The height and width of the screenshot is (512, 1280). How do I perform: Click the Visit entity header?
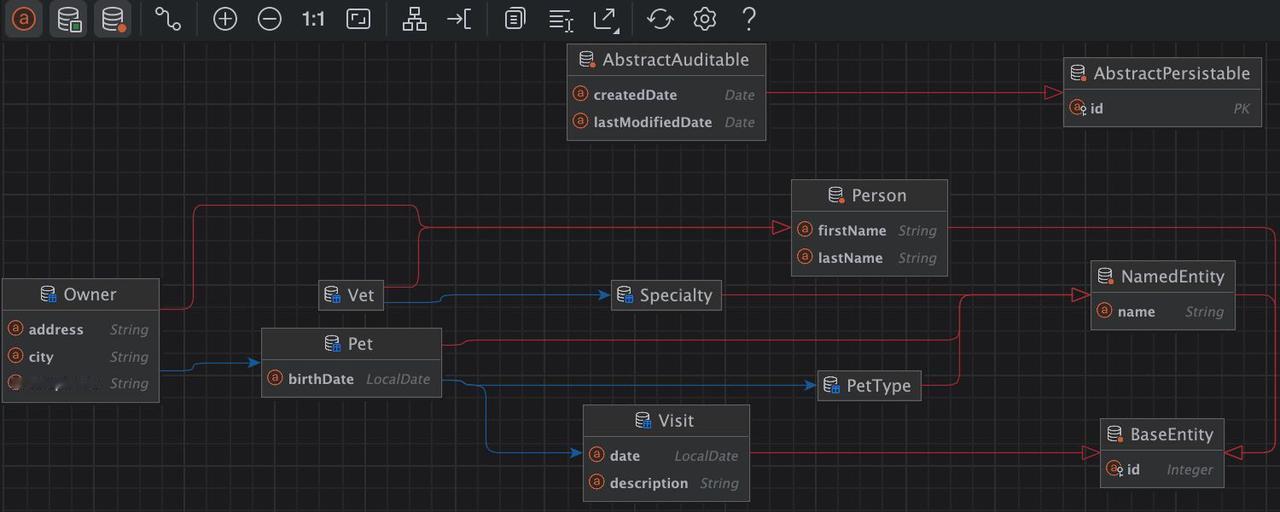point(666,421)
